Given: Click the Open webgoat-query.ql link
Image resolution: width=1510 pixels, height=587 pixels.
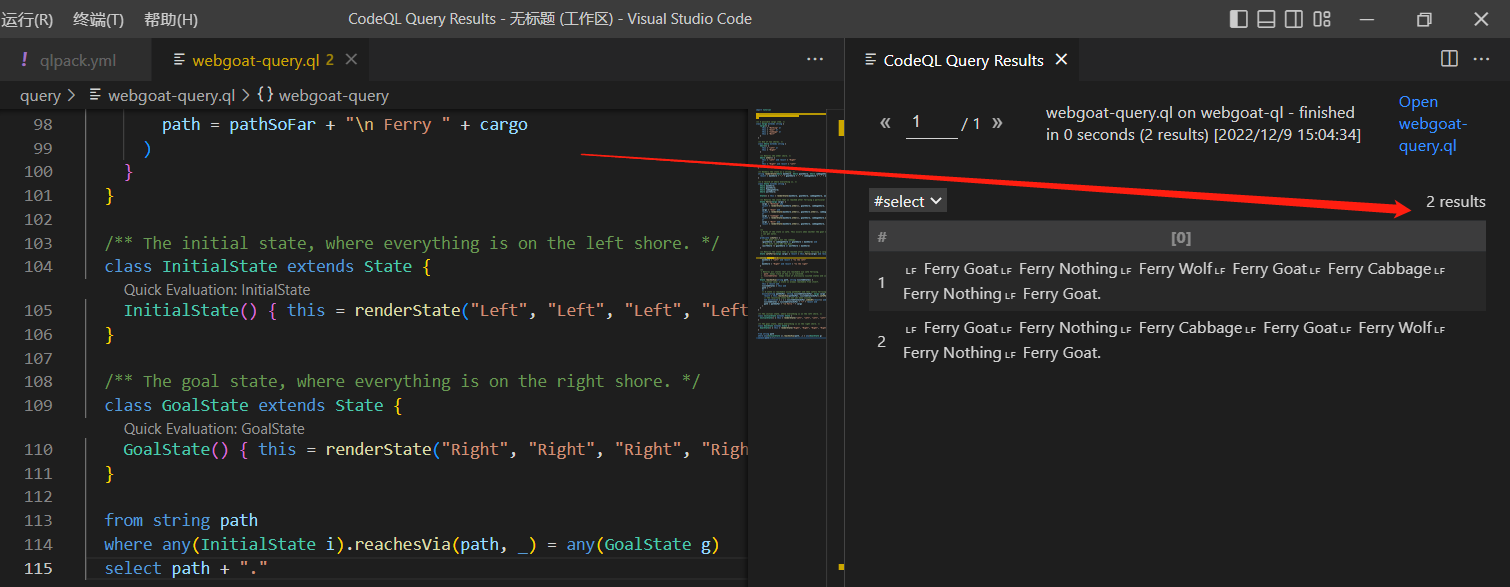Looking at the screenshot, I should coord(1432,124).
